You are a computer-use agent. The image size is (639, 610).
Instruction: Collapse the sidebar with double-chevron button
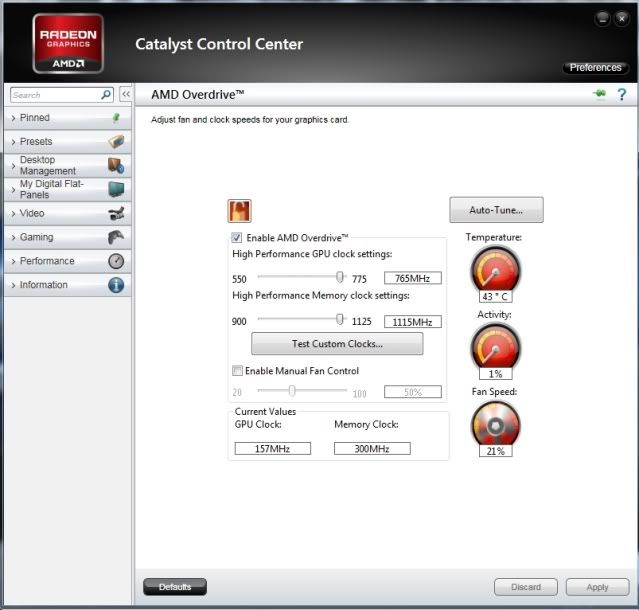click(x=126, y=94)
